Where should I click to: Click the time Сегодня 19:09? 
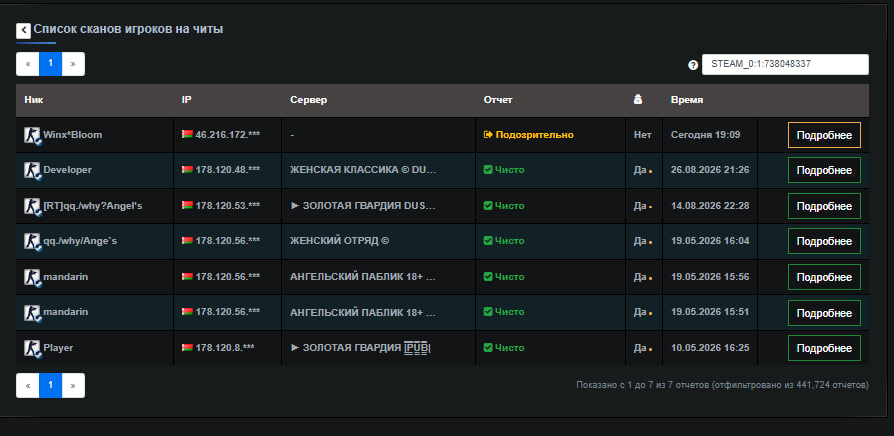pos(705,135)
